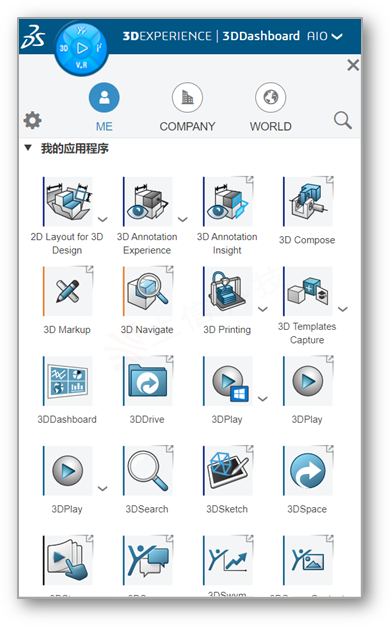Expand chevron next to 3D Printing
This screenshot has height=627, width=391.
click(263, 309)
